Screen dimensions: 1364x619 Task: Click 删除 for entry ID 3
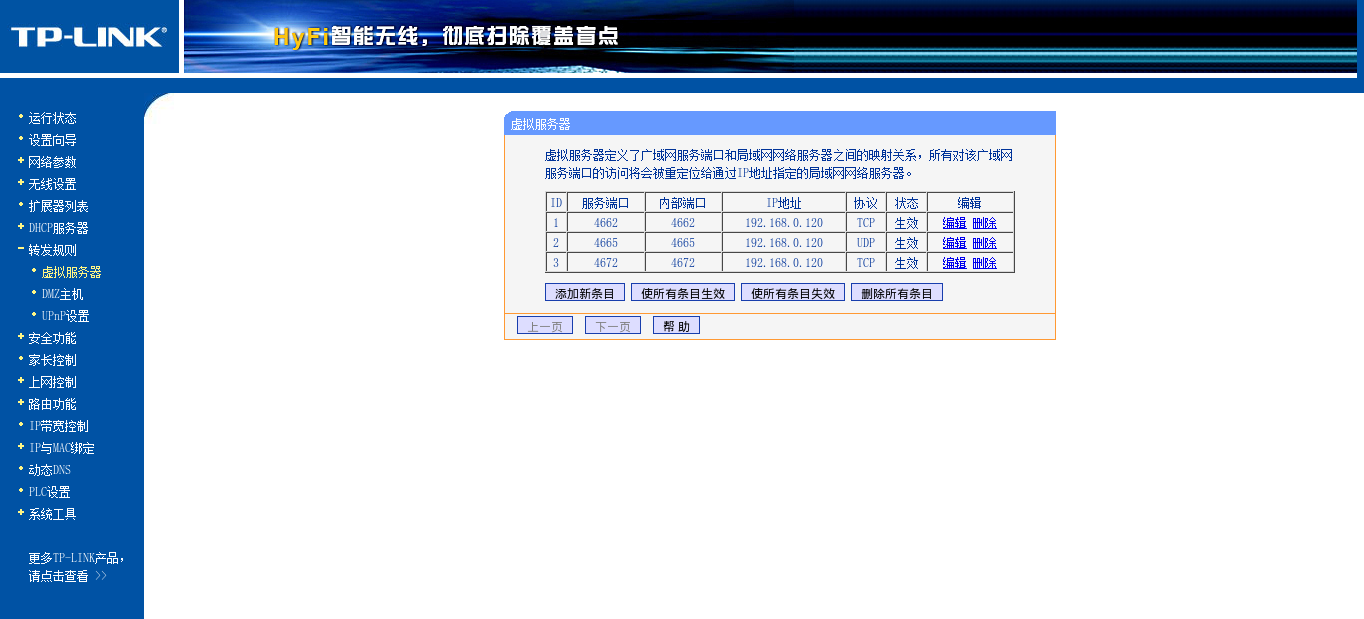(x=984, y=263)
